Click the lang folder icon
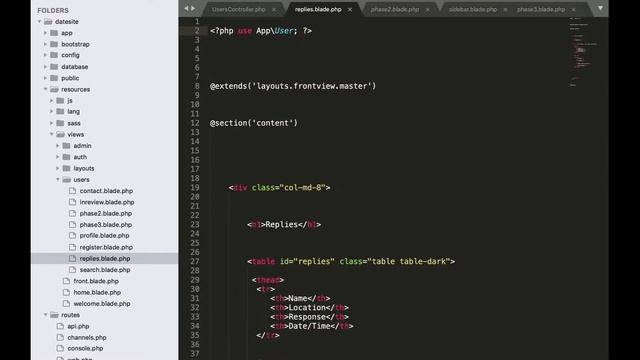This screenshot has width=640, height=360. [x=60, y=111]
